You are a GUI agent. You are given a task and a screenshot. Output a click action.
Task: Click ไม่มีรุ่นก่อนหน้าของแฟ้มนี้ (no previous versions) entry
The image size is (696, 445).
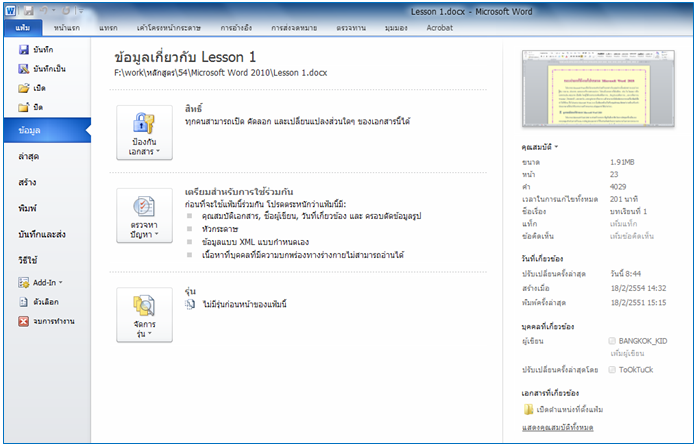tap(244, 304)
